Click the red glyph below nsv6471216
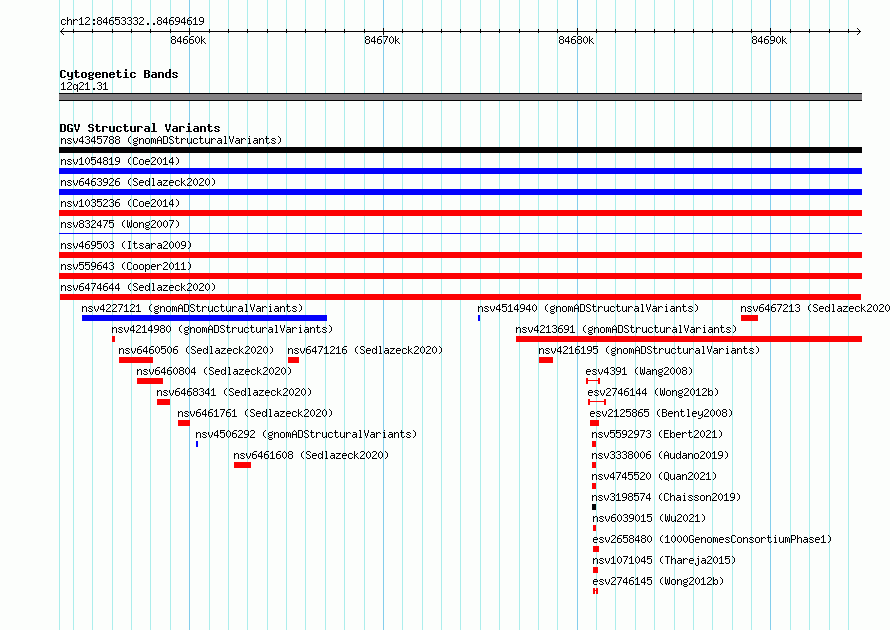The height and width of the screenshot is (630, 890). click(x=293, y=360)
